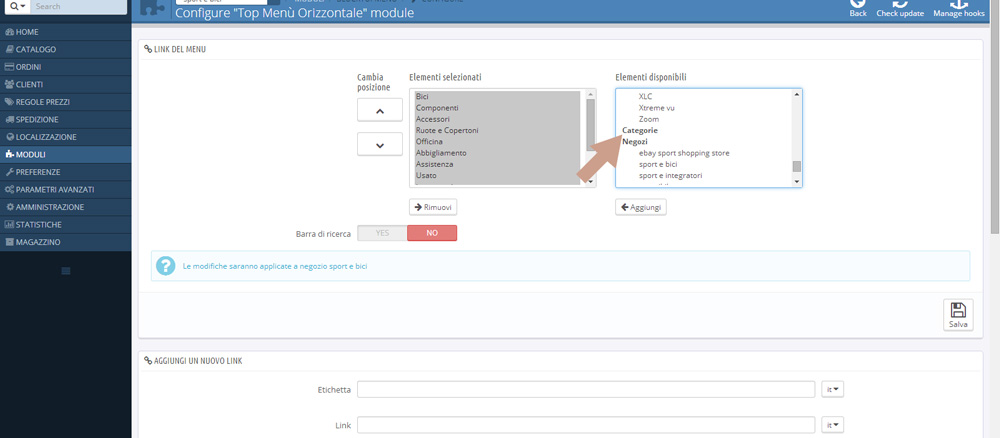Open the AMMINISTRAZIONE sidebar menu
Image resolution: width=1000 pixels, height=438 pixels.
pyautogui.click(x=66, y=207)
